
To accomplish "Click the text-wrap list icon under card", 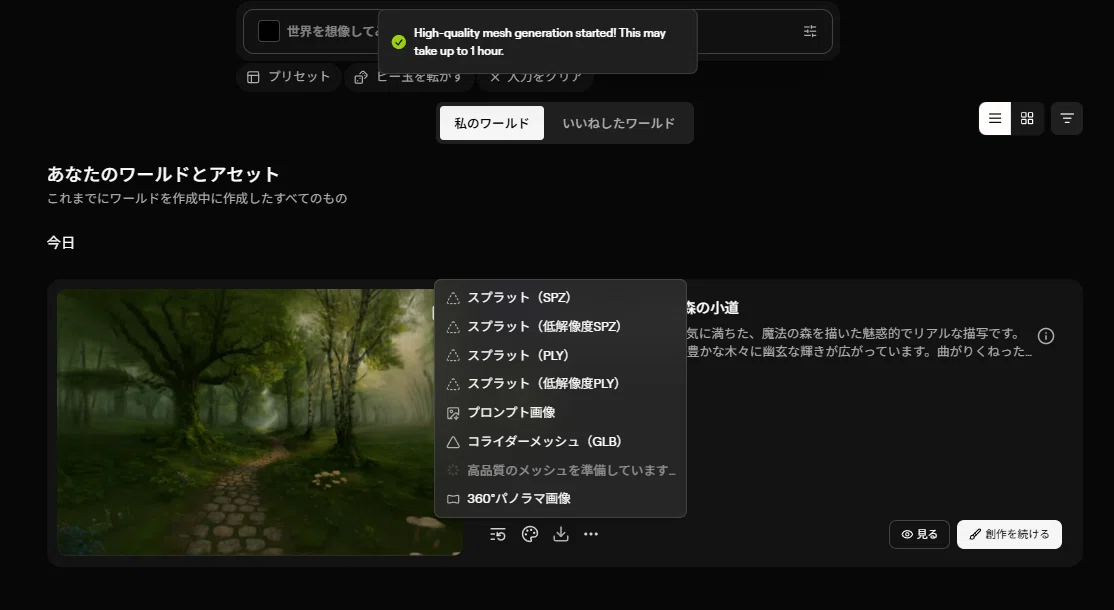I will click(x=497, y=534).
